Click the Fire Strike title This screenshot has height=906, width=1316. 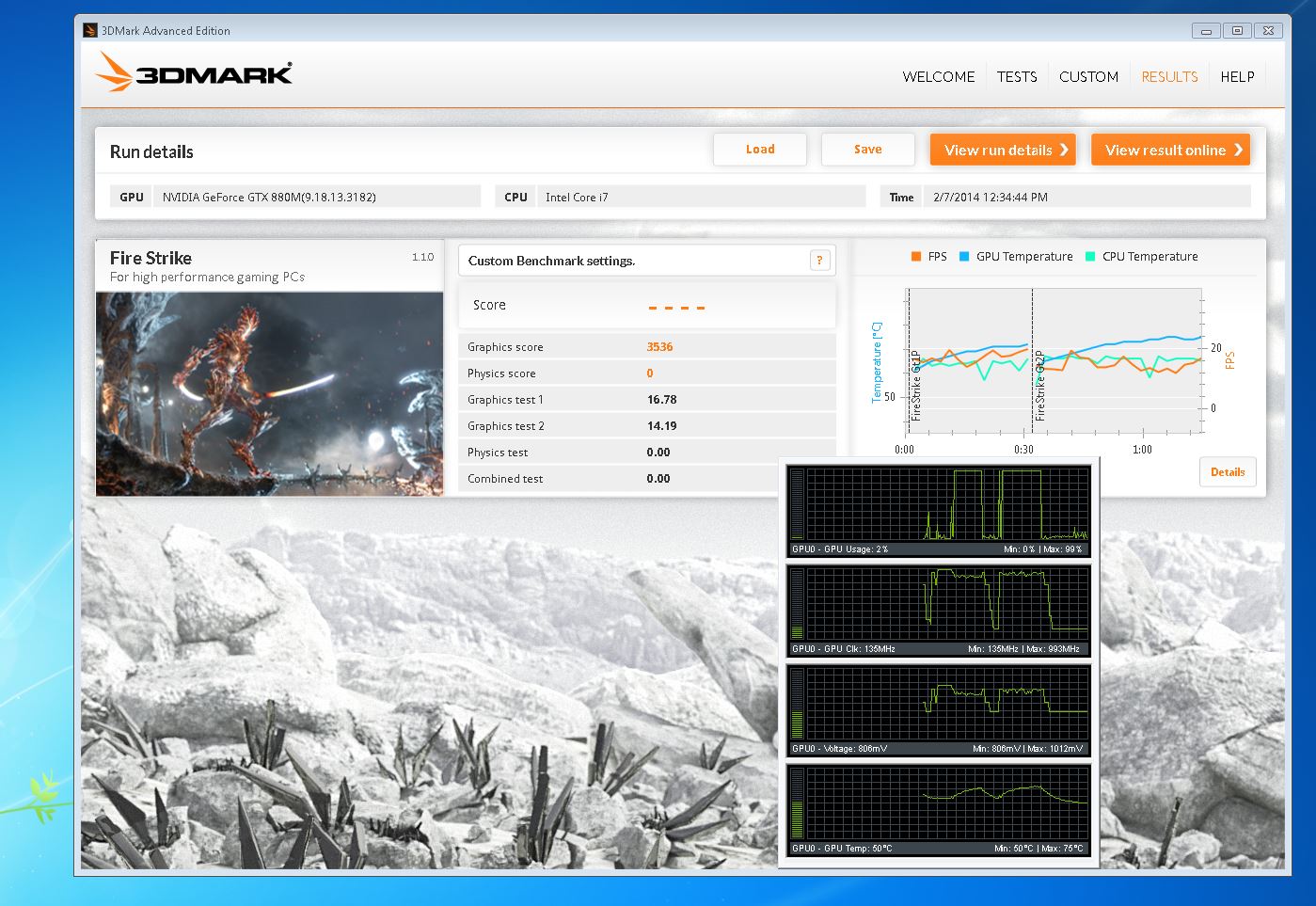pos(151,258)
